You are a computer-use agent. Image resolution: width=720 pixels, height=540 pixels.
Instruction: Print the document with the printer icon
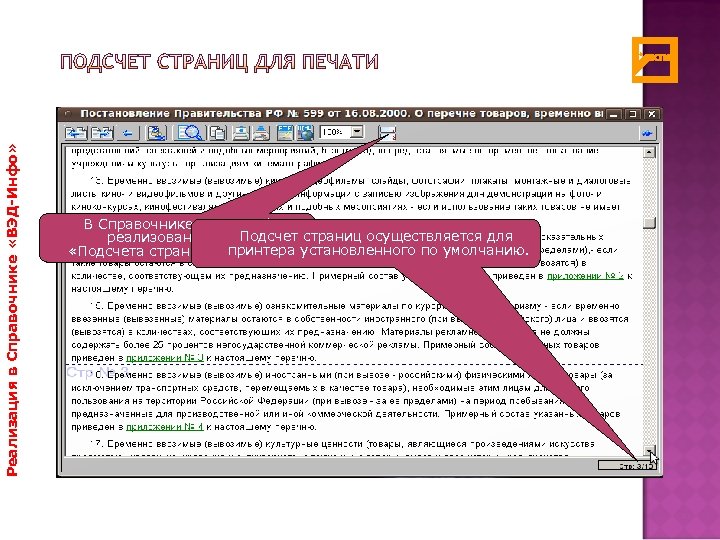261,133
